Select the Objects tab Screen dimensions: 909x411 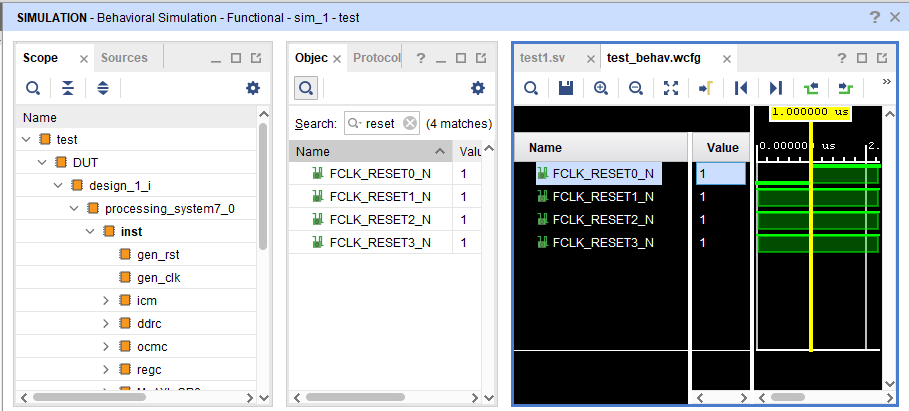(311, 58)
